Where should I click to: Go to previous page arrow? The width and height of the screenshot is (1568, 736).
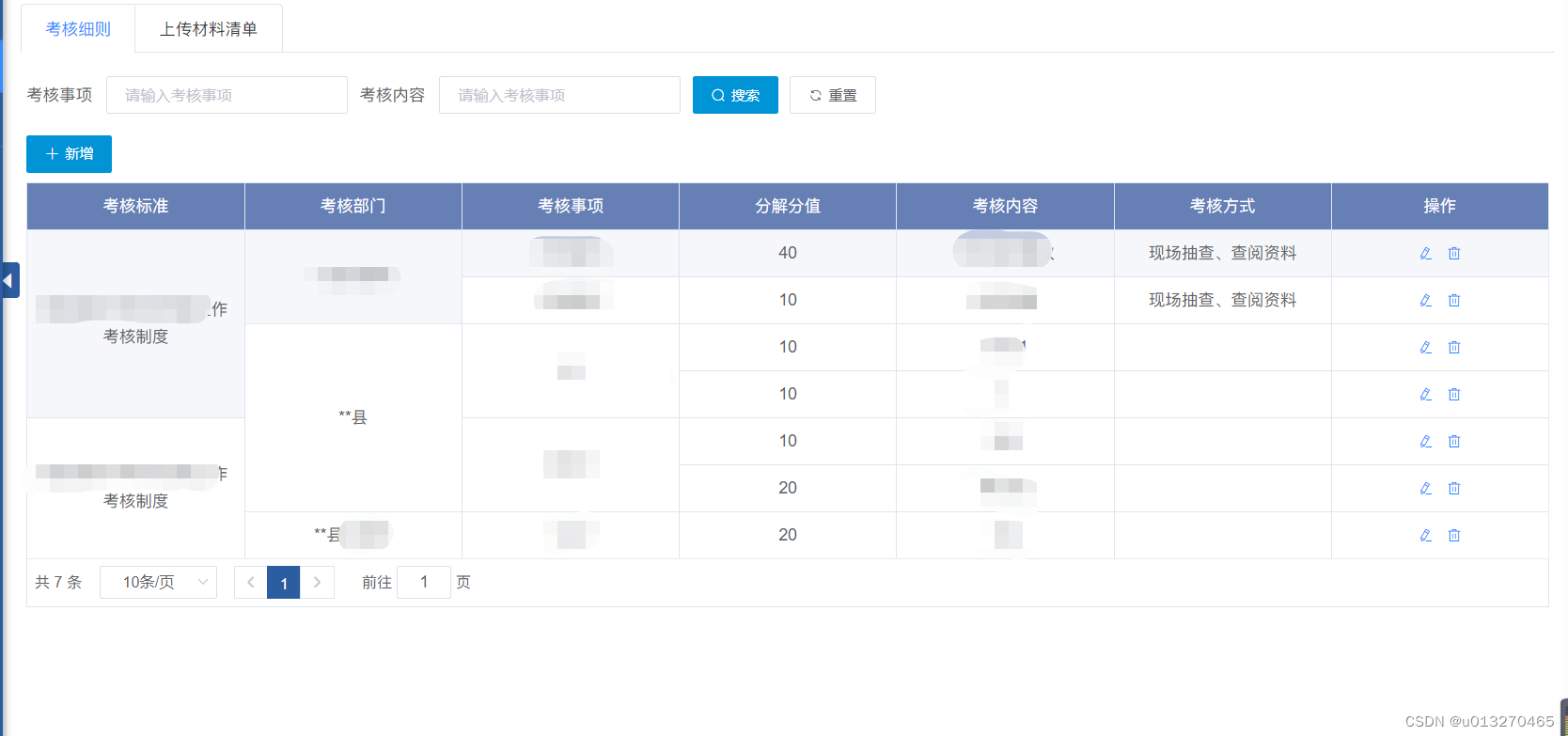pyautogui.click(x=250, y=583)
